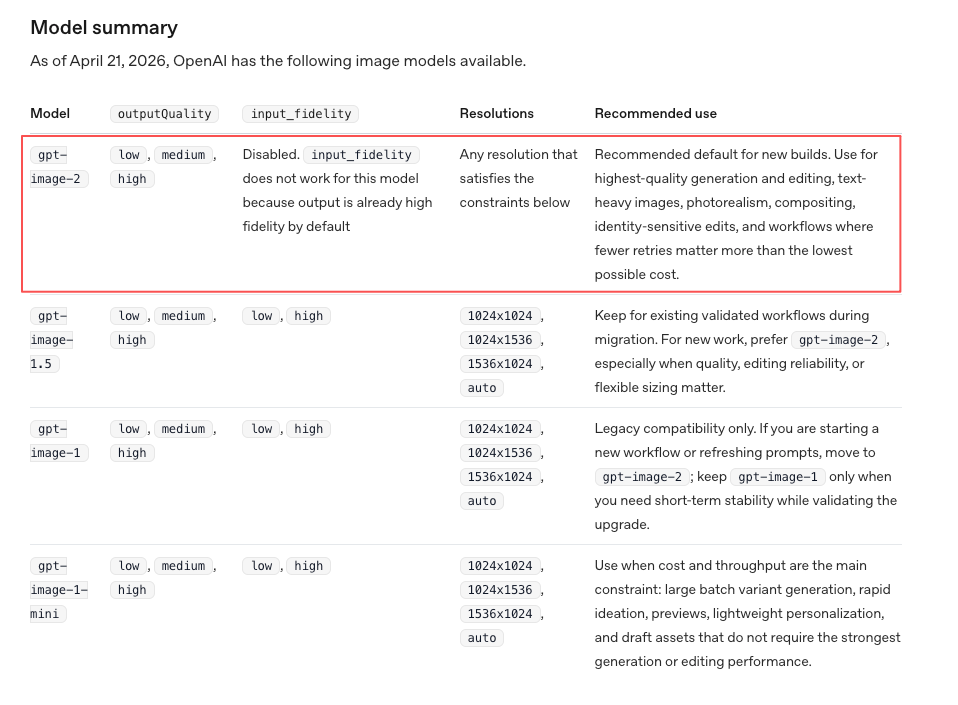Click 1536x1024 resolution in gpt-image-1 row
958x705 pixels.
(x=500, y=477)
